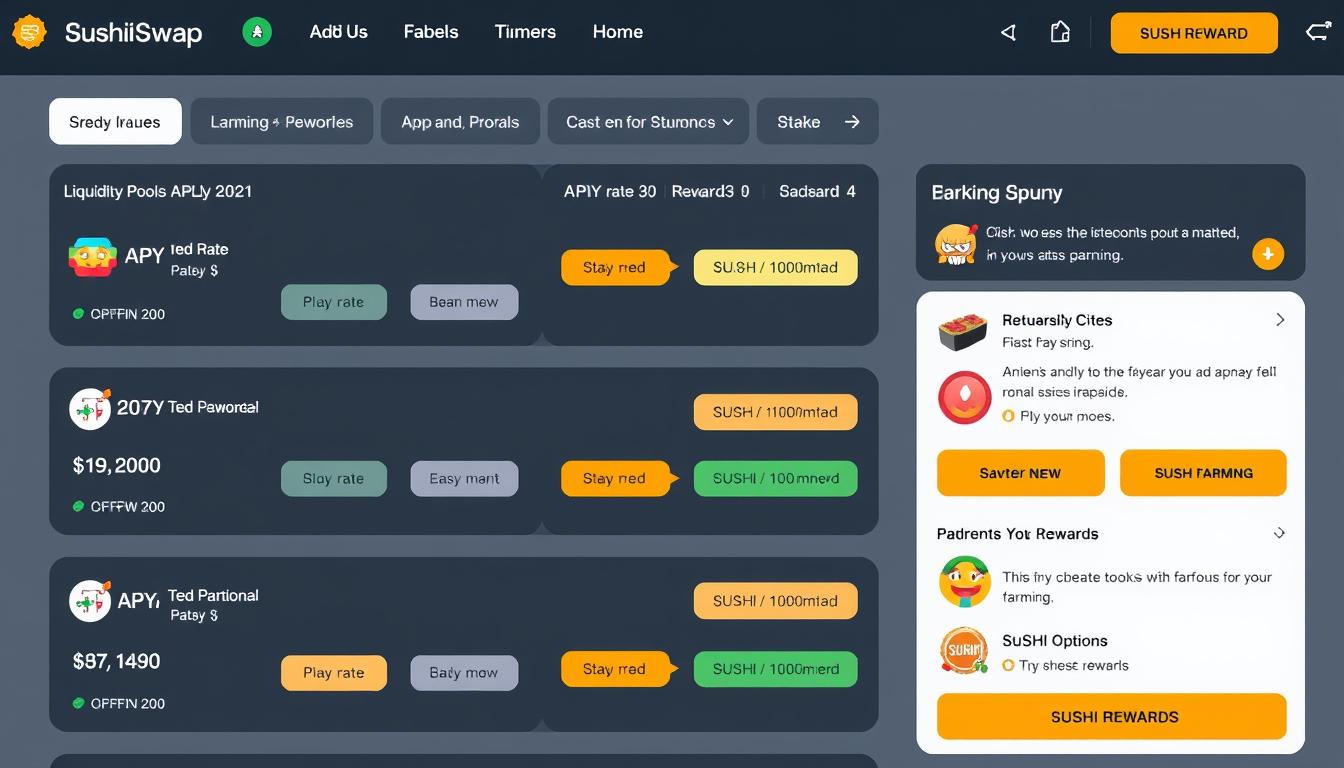Click the green status icon in the navbar

(257, 32)
